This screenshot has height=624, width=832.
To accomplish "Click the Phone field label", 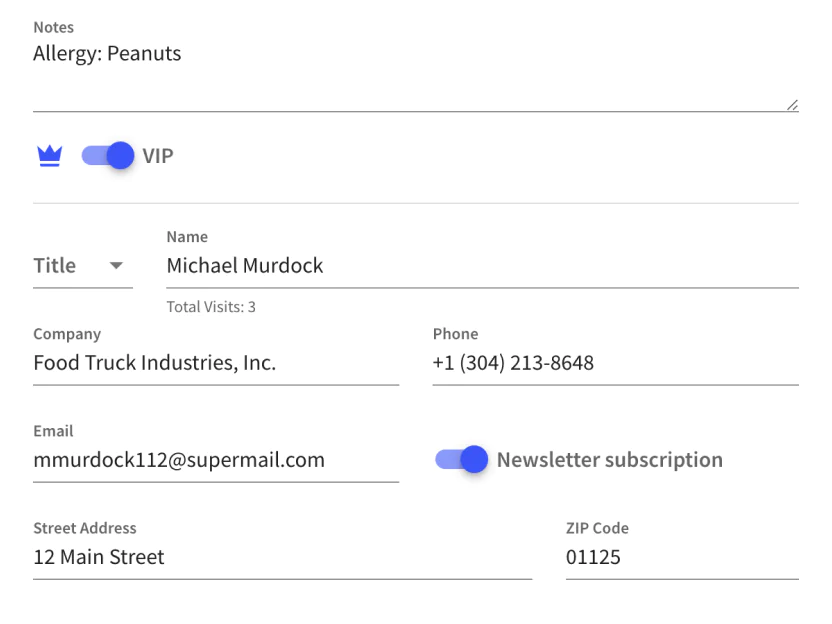I will coord(455,334).
